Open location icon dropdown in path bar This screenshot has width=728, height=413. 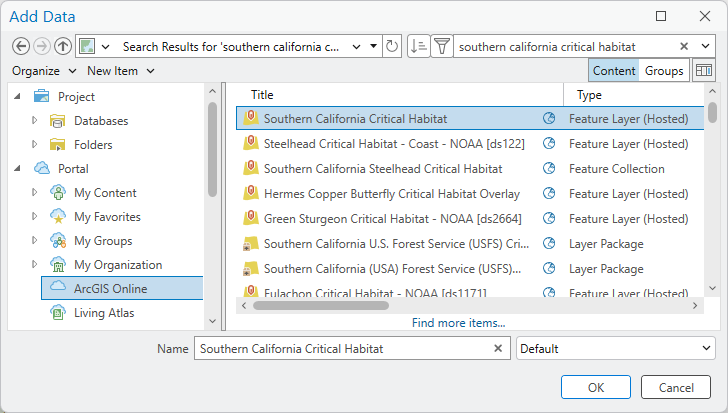(105, 47)
